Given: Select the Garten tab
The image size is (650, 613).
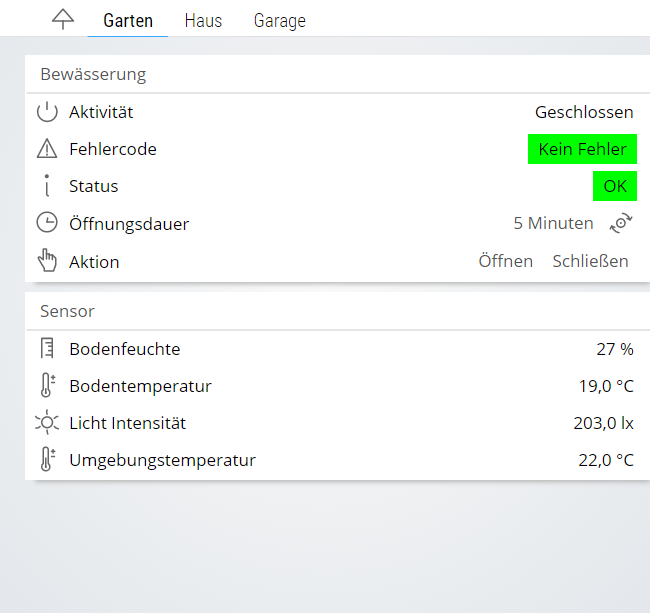Looking at the screenshot, I should coord(128,21).
